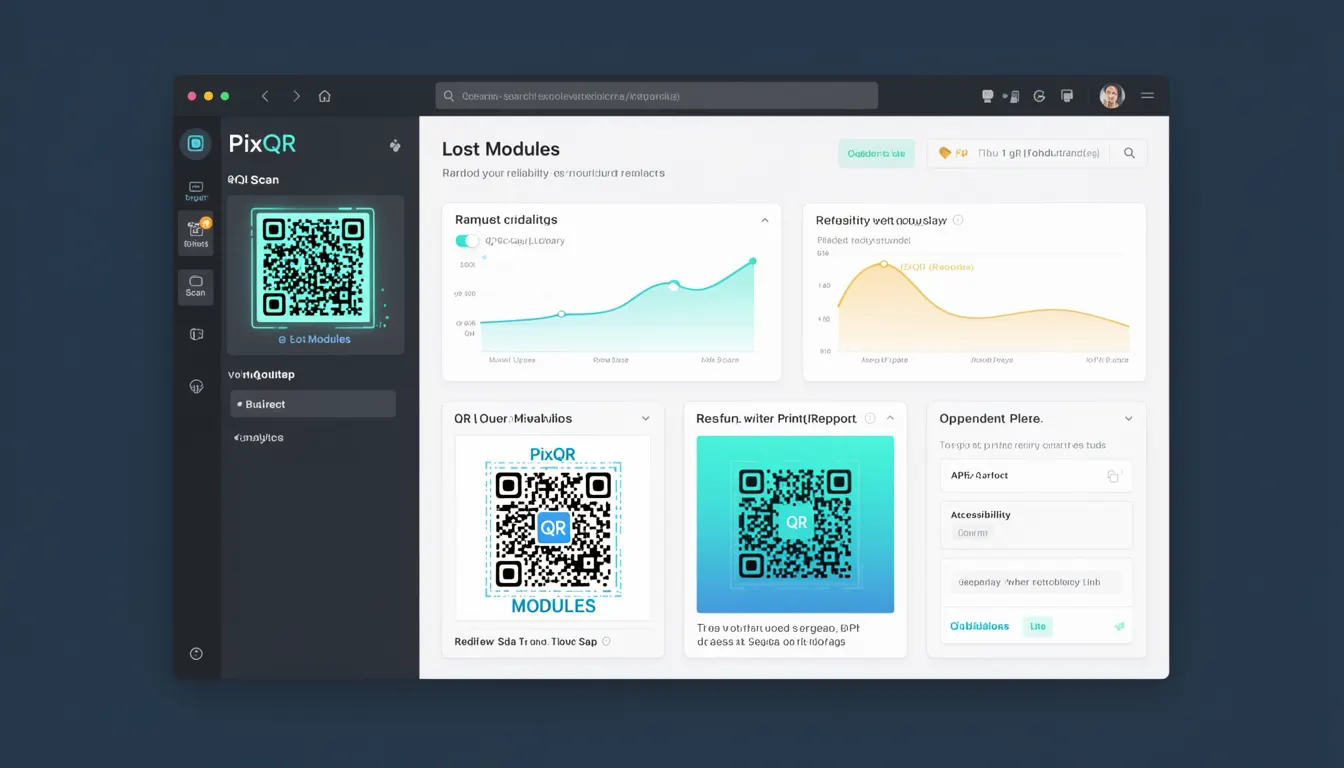Focus the address search bar at top

(x=657, y=96)
